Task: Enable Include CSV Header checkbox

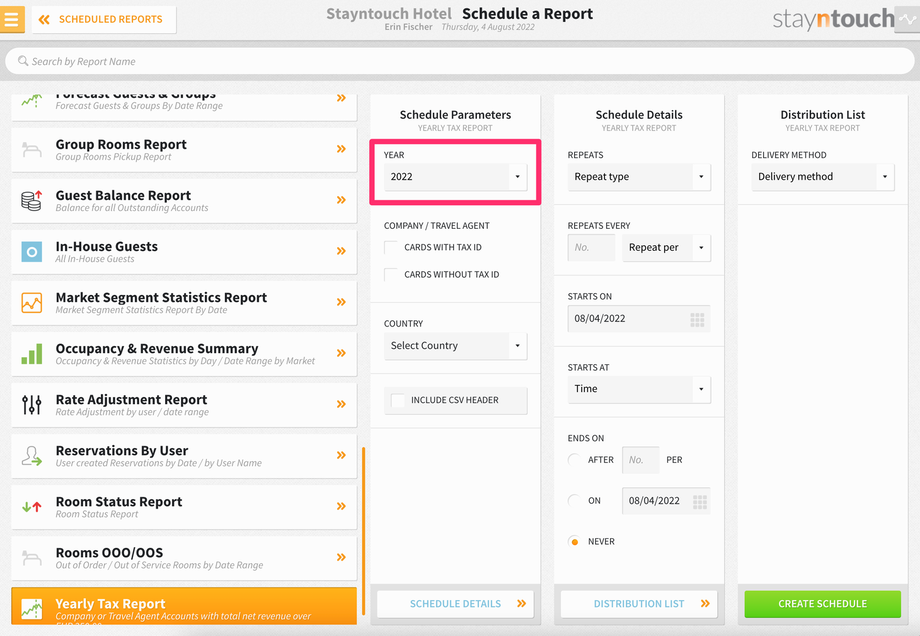Action: pyautogui.click(x=398, y=400)
